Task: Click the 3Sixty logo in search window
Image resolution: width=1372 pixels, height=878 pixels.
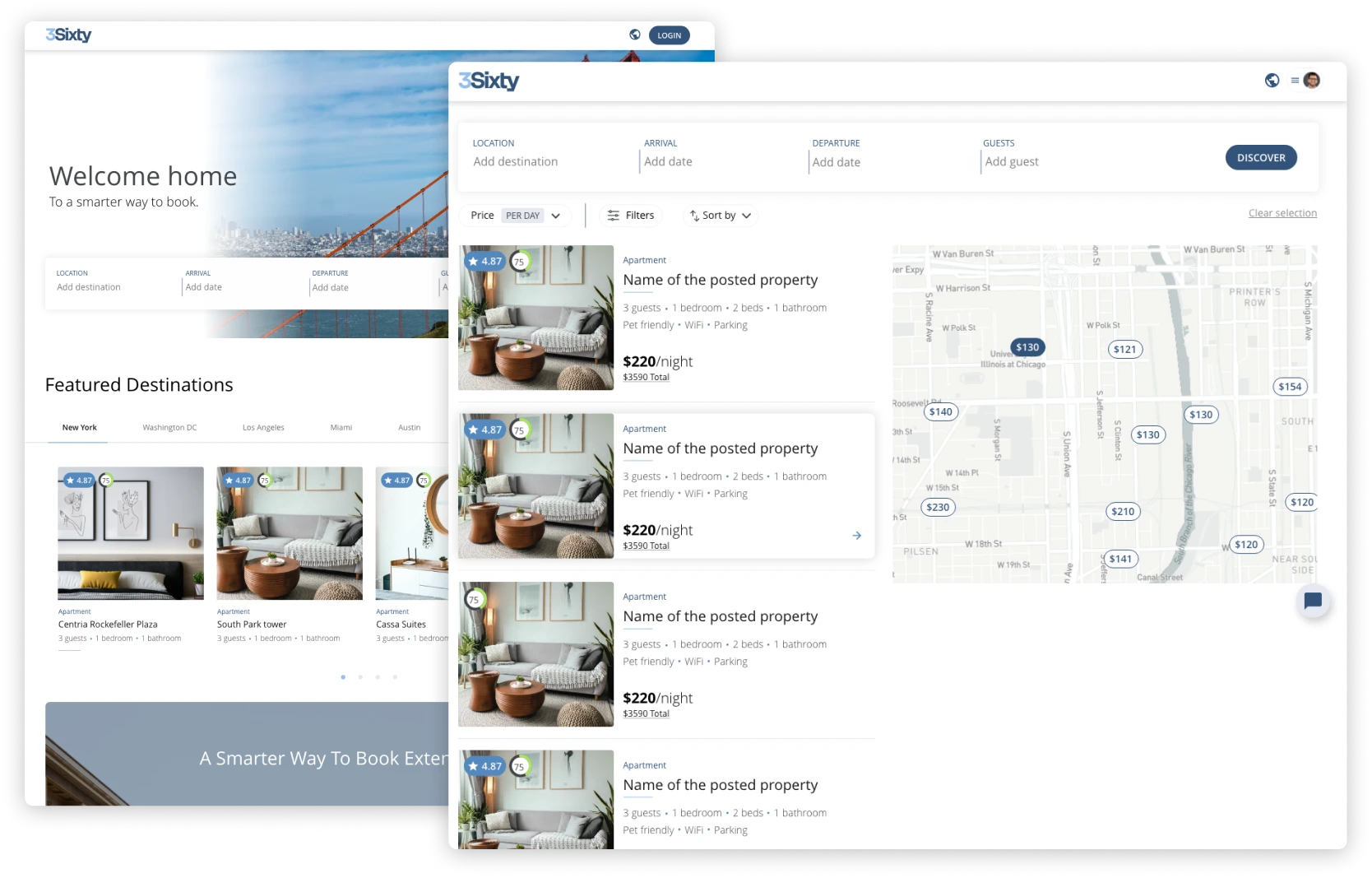Action: click(x=489, y=81)
